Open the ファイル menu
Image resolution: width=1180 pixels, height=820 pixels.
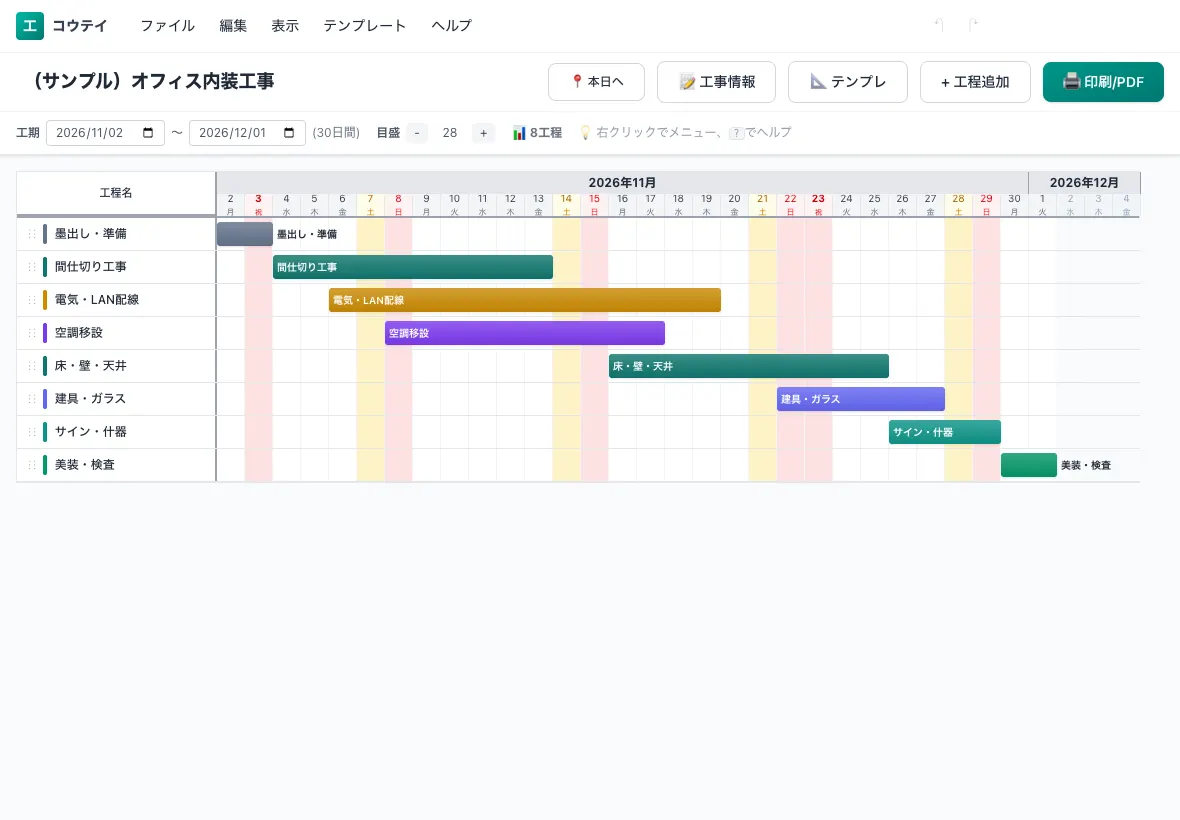pyautogui.click(x=168, y=26)
